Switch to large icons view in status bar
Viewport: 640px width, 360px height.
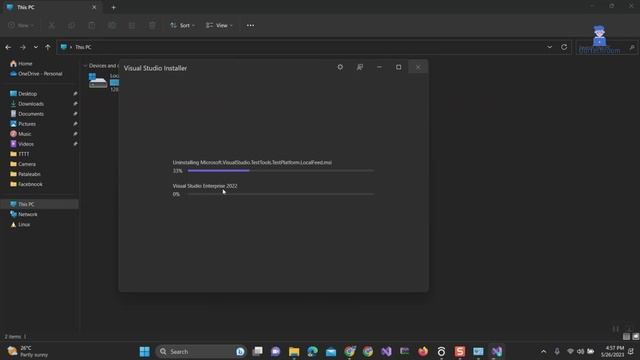(636, 337)
